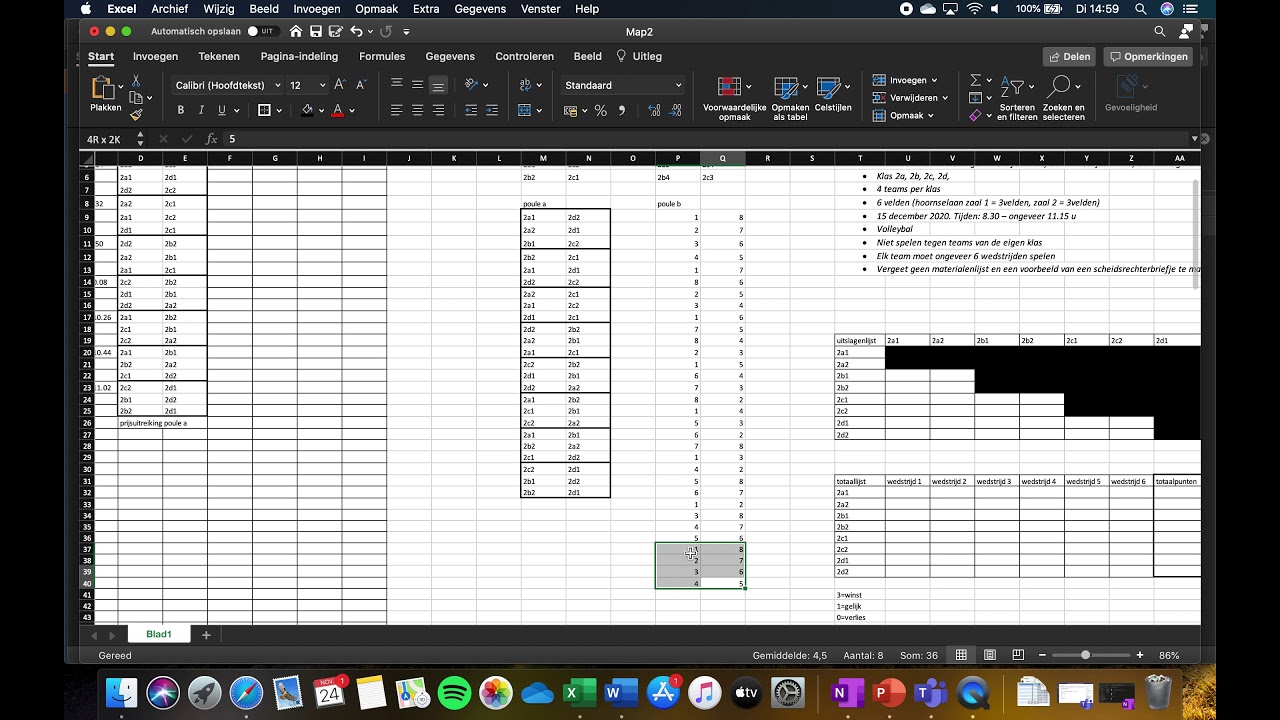1280x720 pixels.
Task: Align cell text to the right
Action: click(438, 110)
